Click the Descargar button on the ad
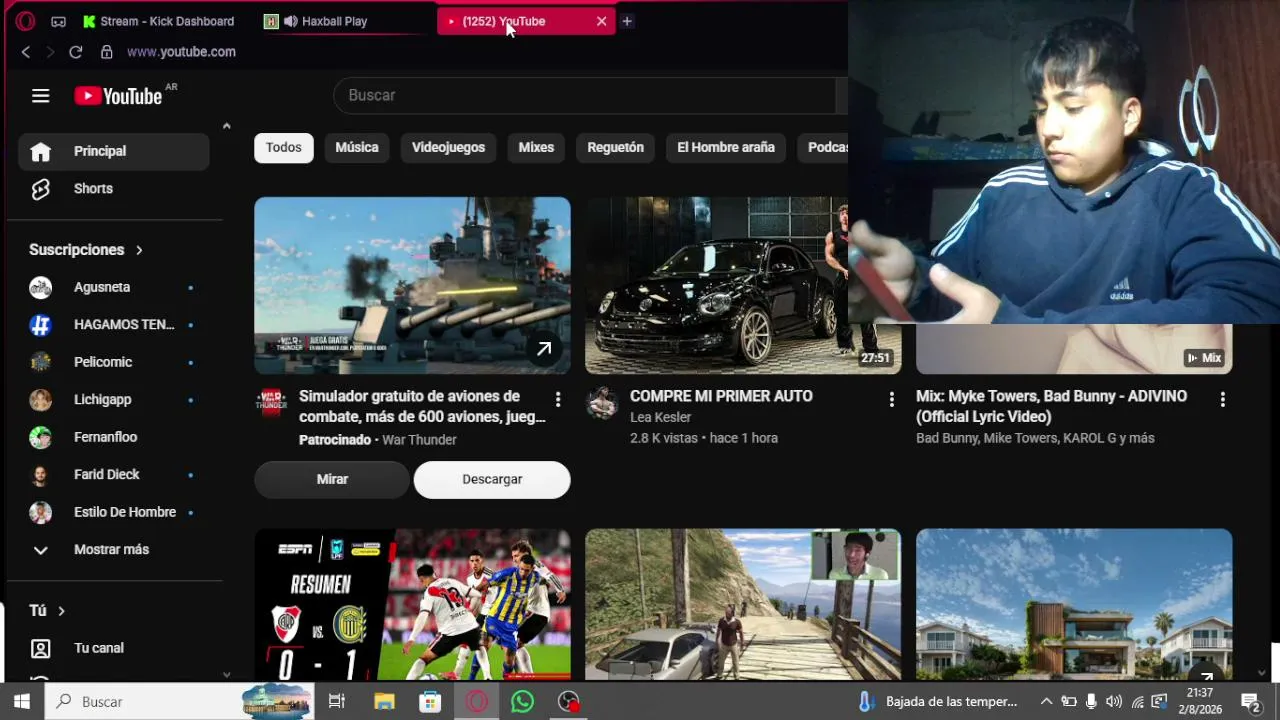This screenshot has width=1280, height=720. pos(492,480)
